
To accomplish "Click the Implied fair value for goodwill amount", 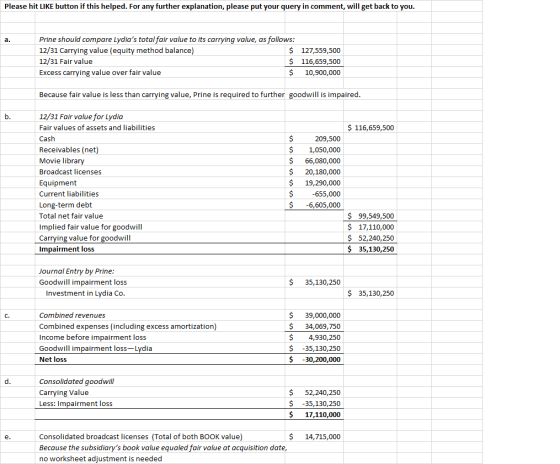I will pos(370,227).
